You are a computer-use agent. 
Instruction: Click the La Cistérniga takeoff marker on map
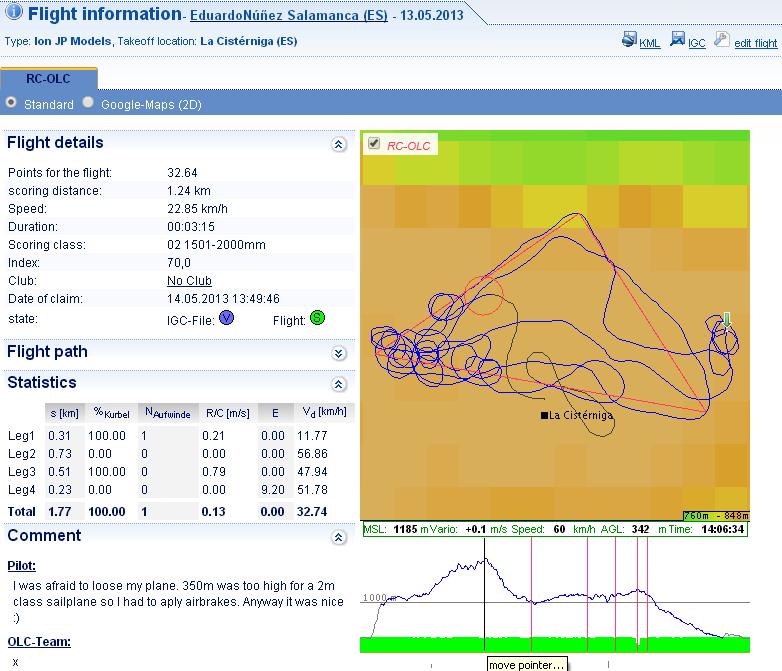pyautogui.click(x=544, y=415)
